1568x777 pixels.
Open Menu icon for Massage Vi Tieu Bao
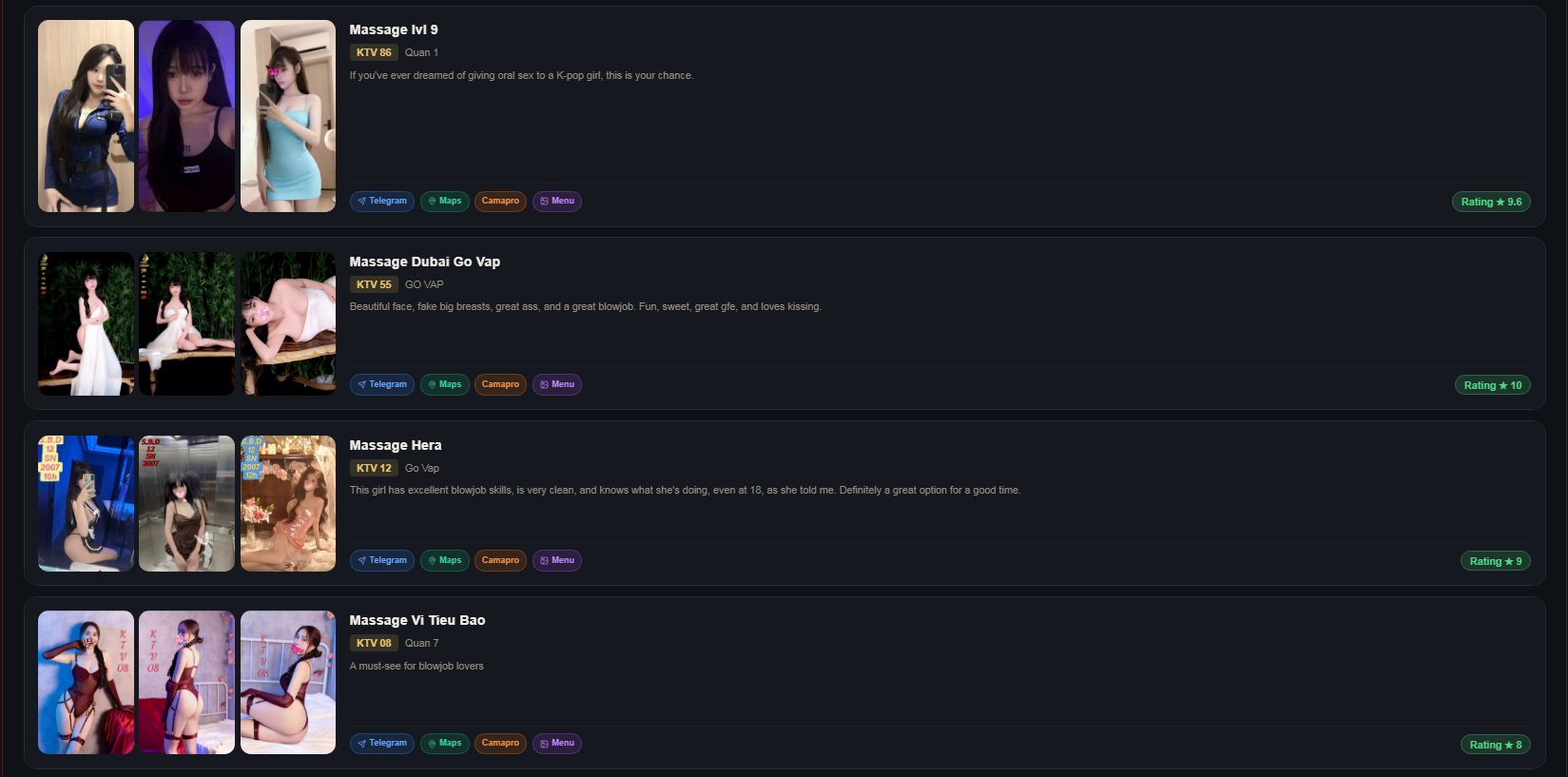557,744
